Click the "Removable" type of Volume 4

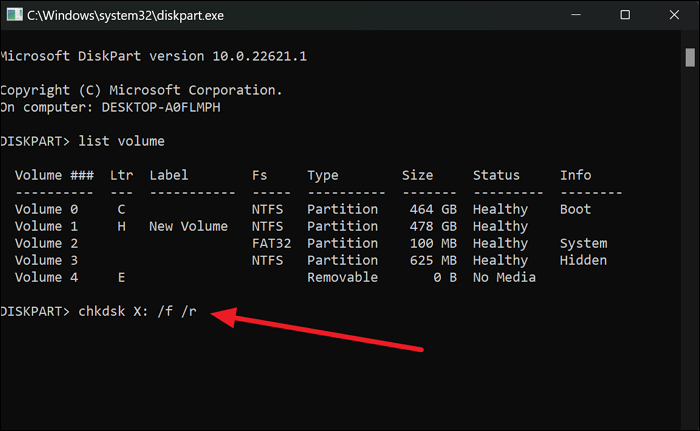coord(343,278)
